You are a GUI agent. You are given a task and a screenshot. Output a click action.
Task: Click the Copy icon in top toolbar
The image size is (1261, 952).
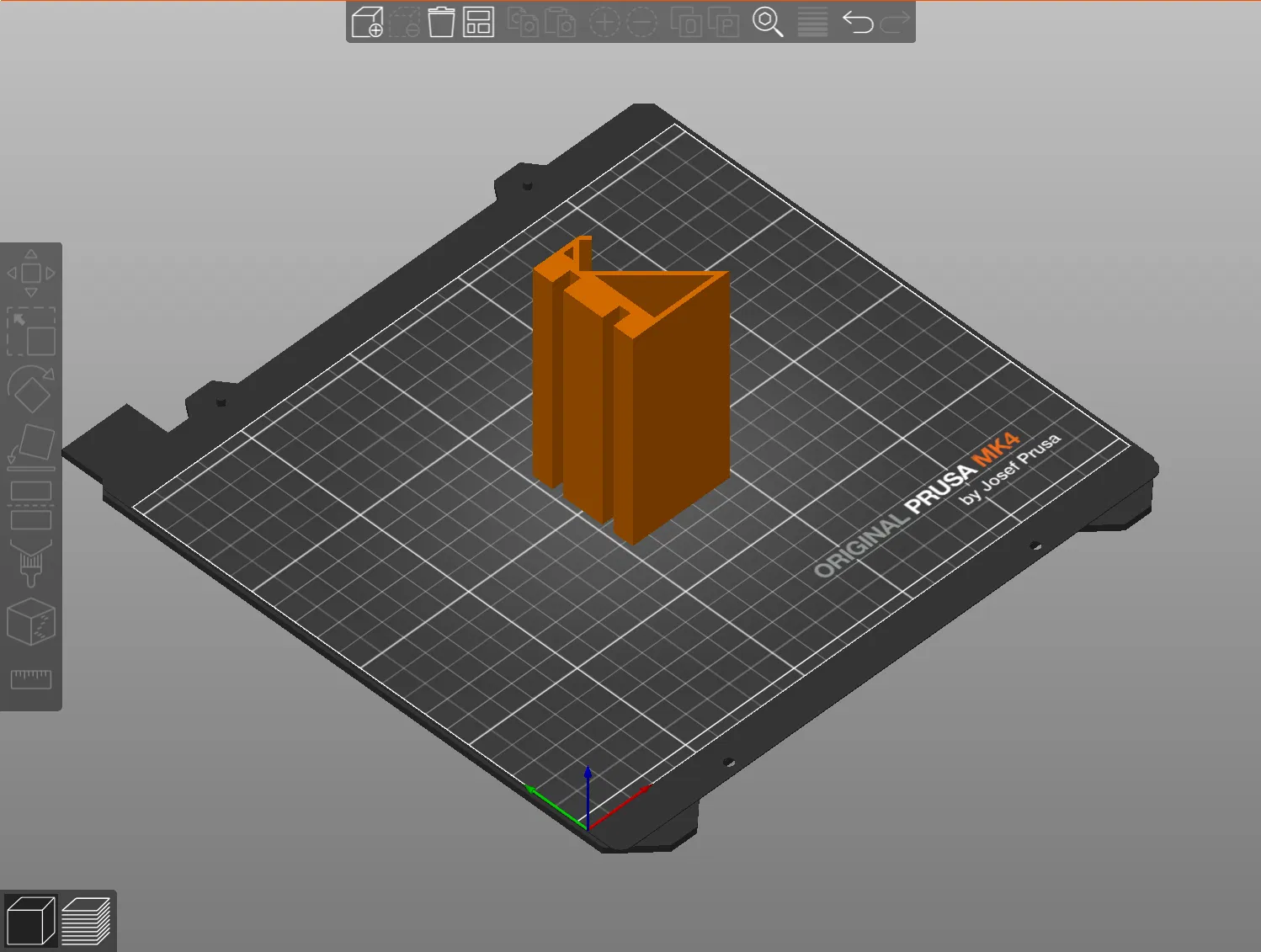[x=523, y=22]
